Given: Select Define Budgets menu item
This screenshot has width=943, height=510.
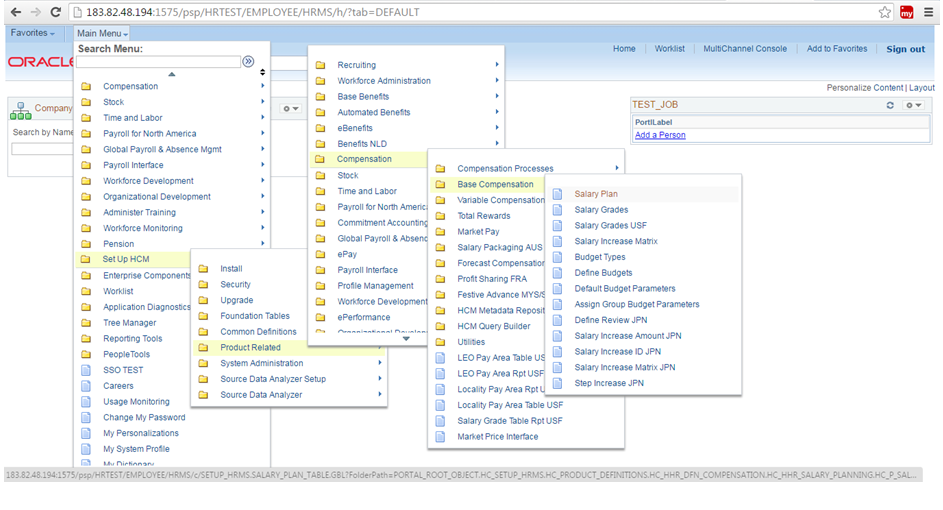Looking at the screenshot, I should point(603,272).
